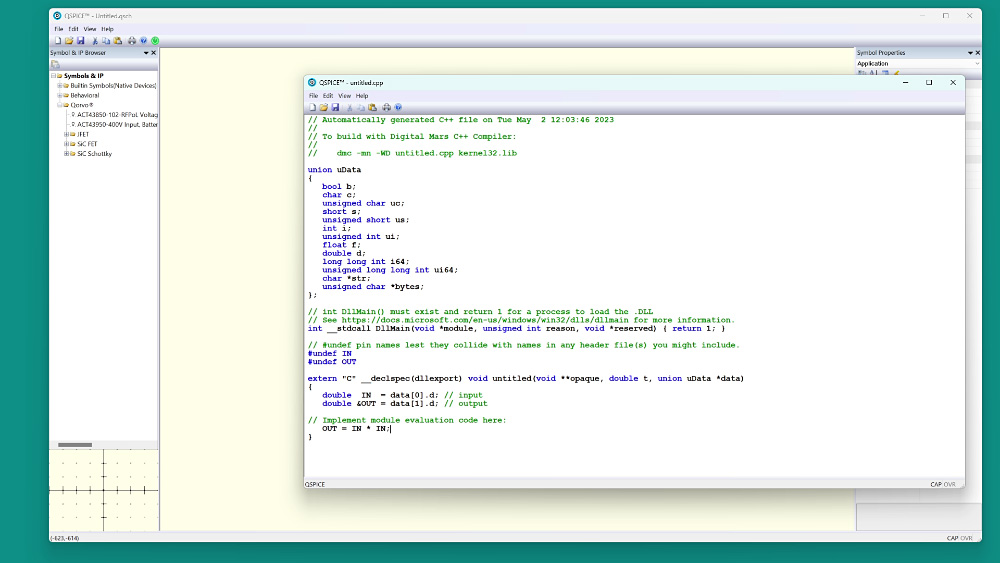The width and height of the screenshot is (1000, 563).
Task: Click Paste icon in untitled.cpp editor toolbar
Action: pyautogui.click(x=372, y=108)
